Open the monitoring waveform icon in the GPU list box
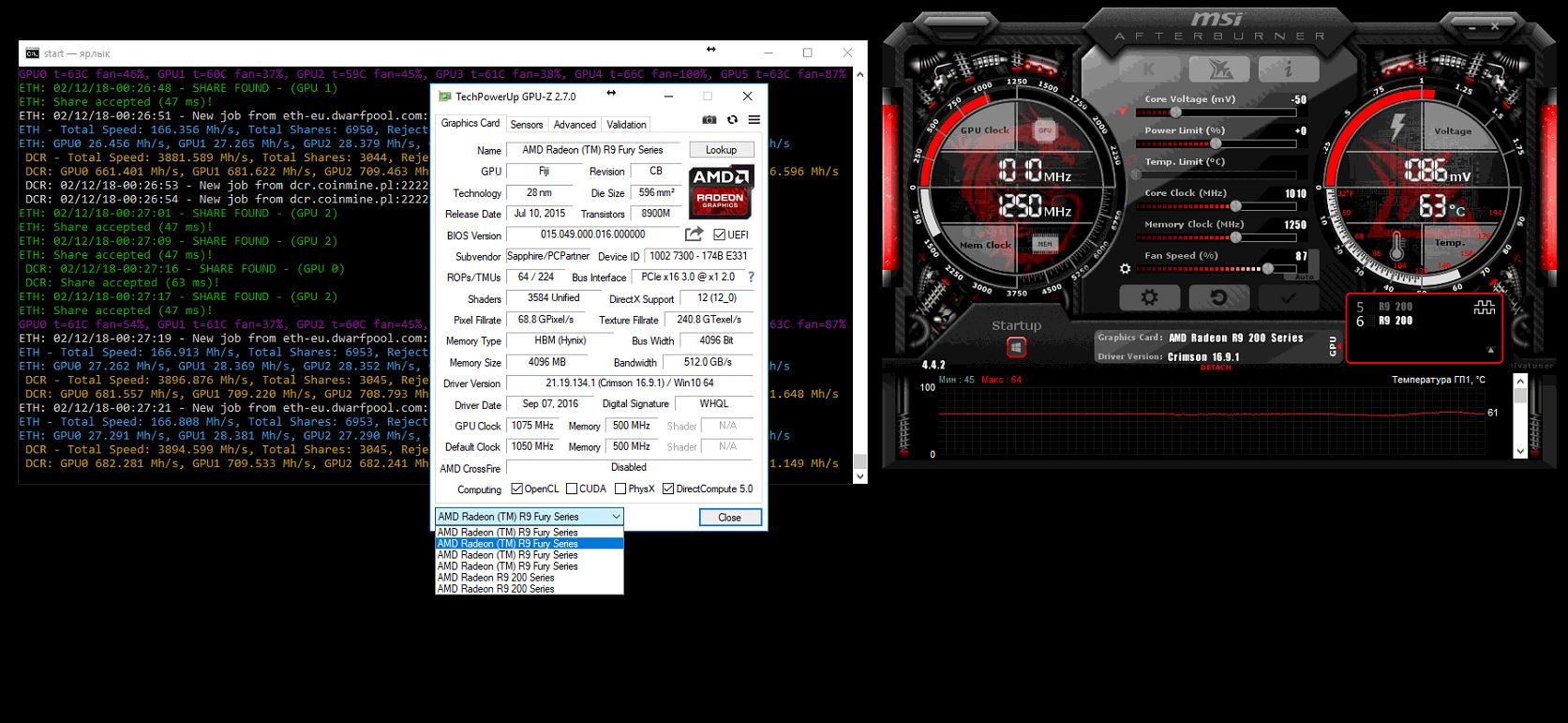The height and width of the screenshot is (723, 1568). pyautogui.click(x=1485, y=307)
